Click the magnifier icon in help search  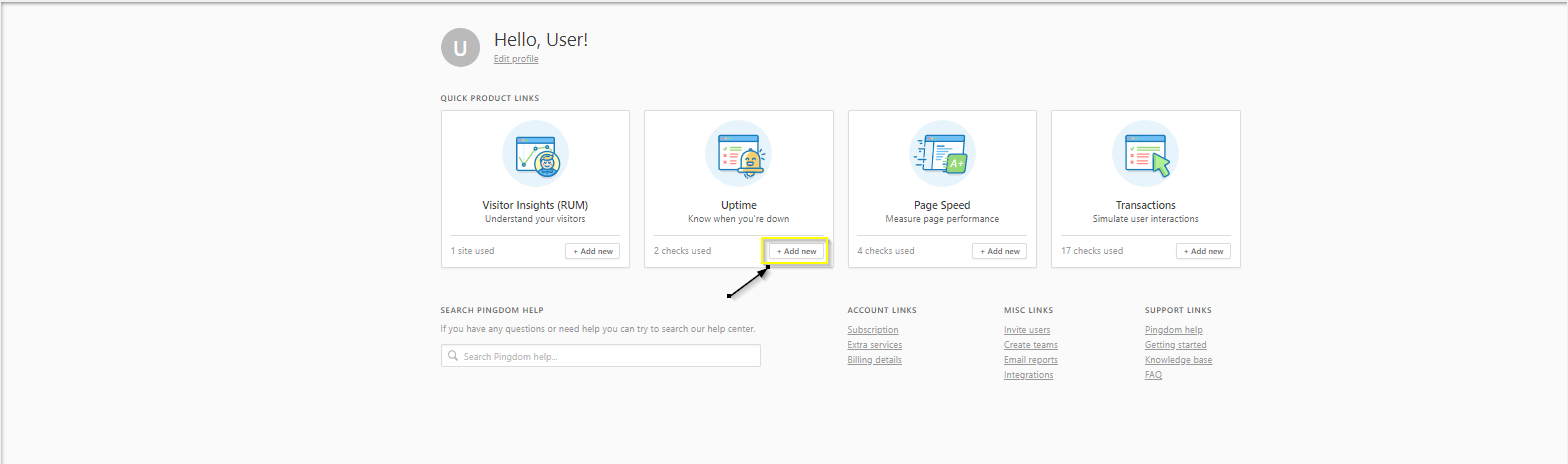pyautogui.click(x=453, y=356)
